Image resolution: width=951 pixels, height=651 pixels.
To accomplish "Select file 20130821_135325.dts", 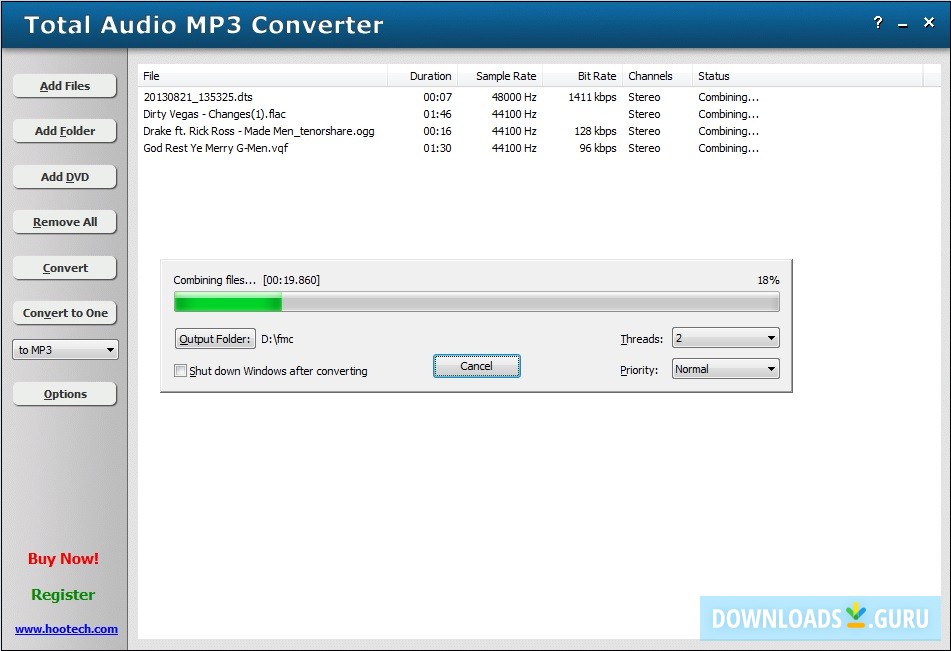I will 198,97.
